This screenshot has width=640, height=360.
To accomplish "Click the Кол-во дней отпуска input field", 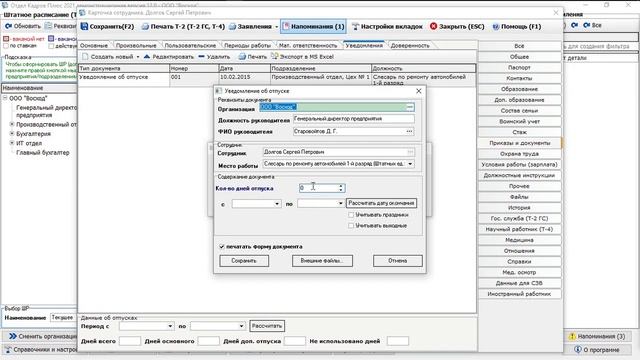I will click(319, 188).
